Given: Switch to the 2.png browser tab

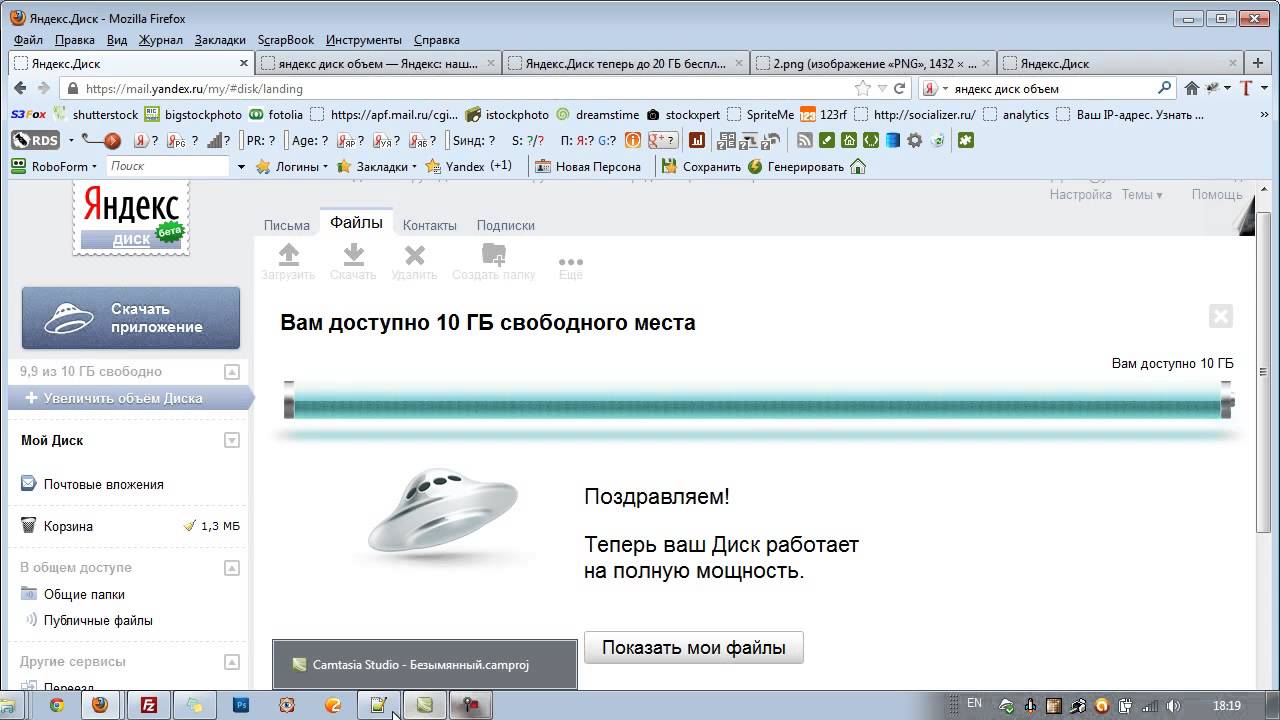Looking at the screenshot, I should [873, 63].
